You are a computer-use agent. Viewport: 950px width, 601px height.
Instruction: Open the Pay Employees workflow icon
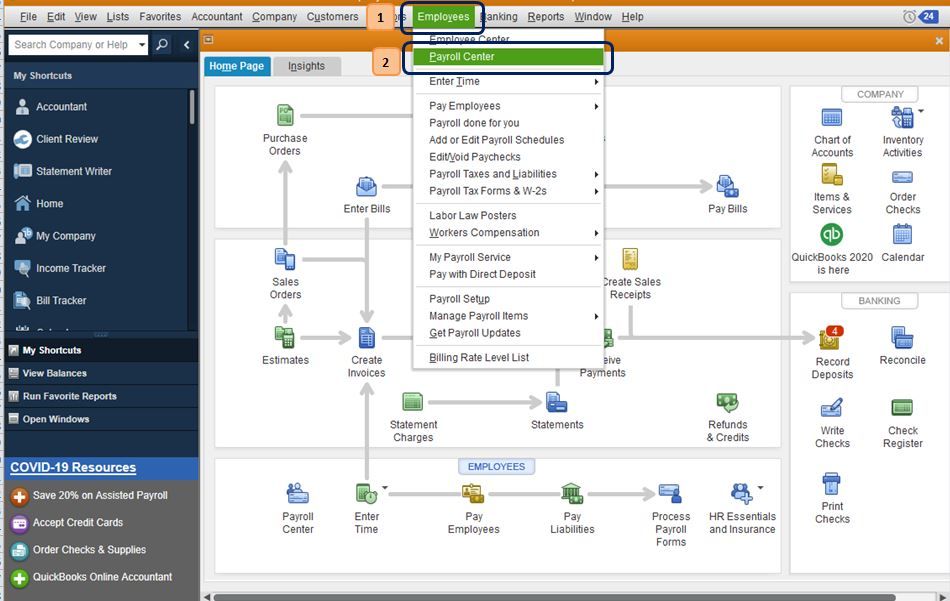click(x=473, y=494)
